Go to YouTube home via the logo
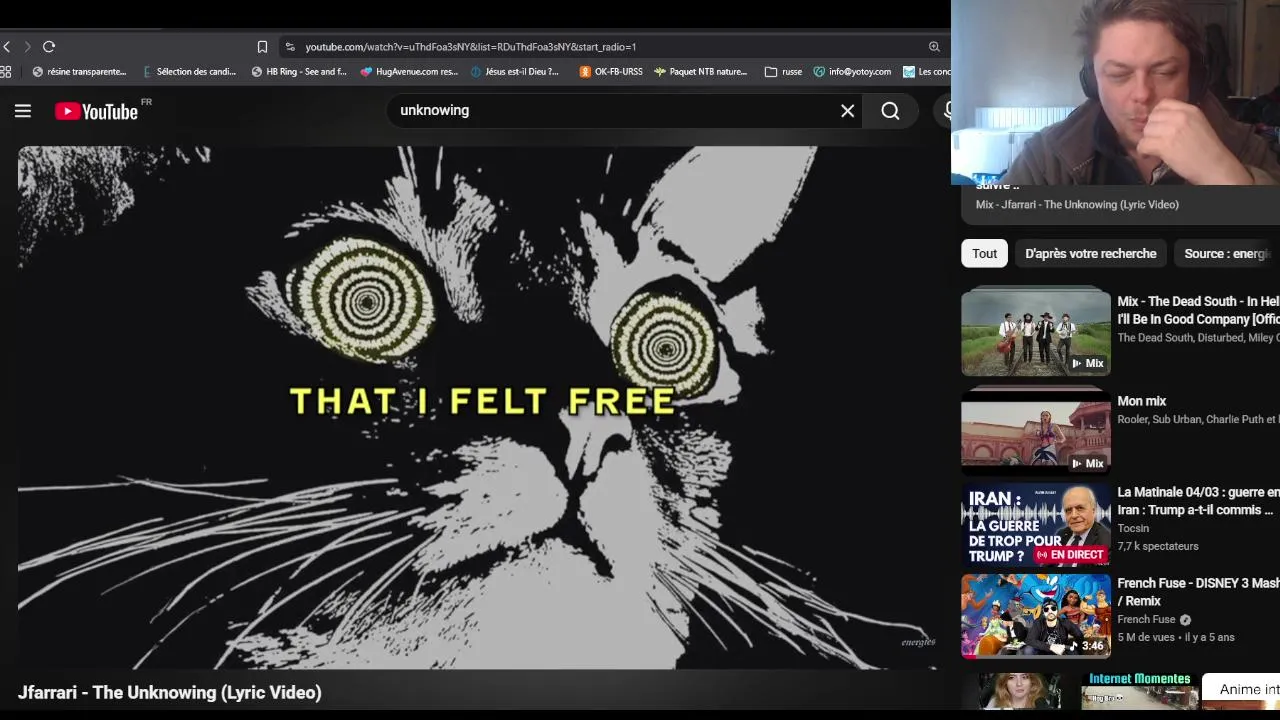The height and width of the screenshot is (720, 1280). [x=97, y=111]
